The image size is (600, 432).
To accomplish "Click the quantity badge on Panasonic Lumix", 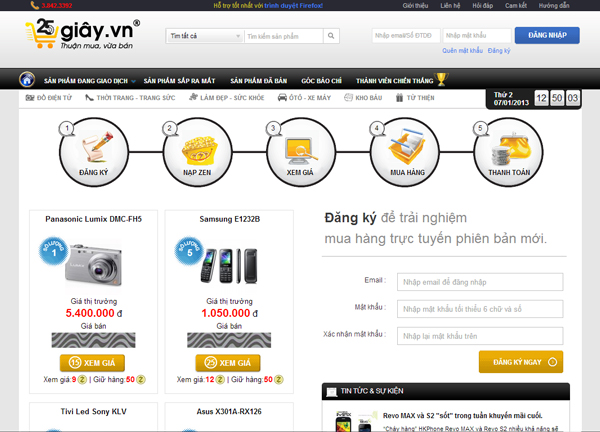I will pos(54,251).
